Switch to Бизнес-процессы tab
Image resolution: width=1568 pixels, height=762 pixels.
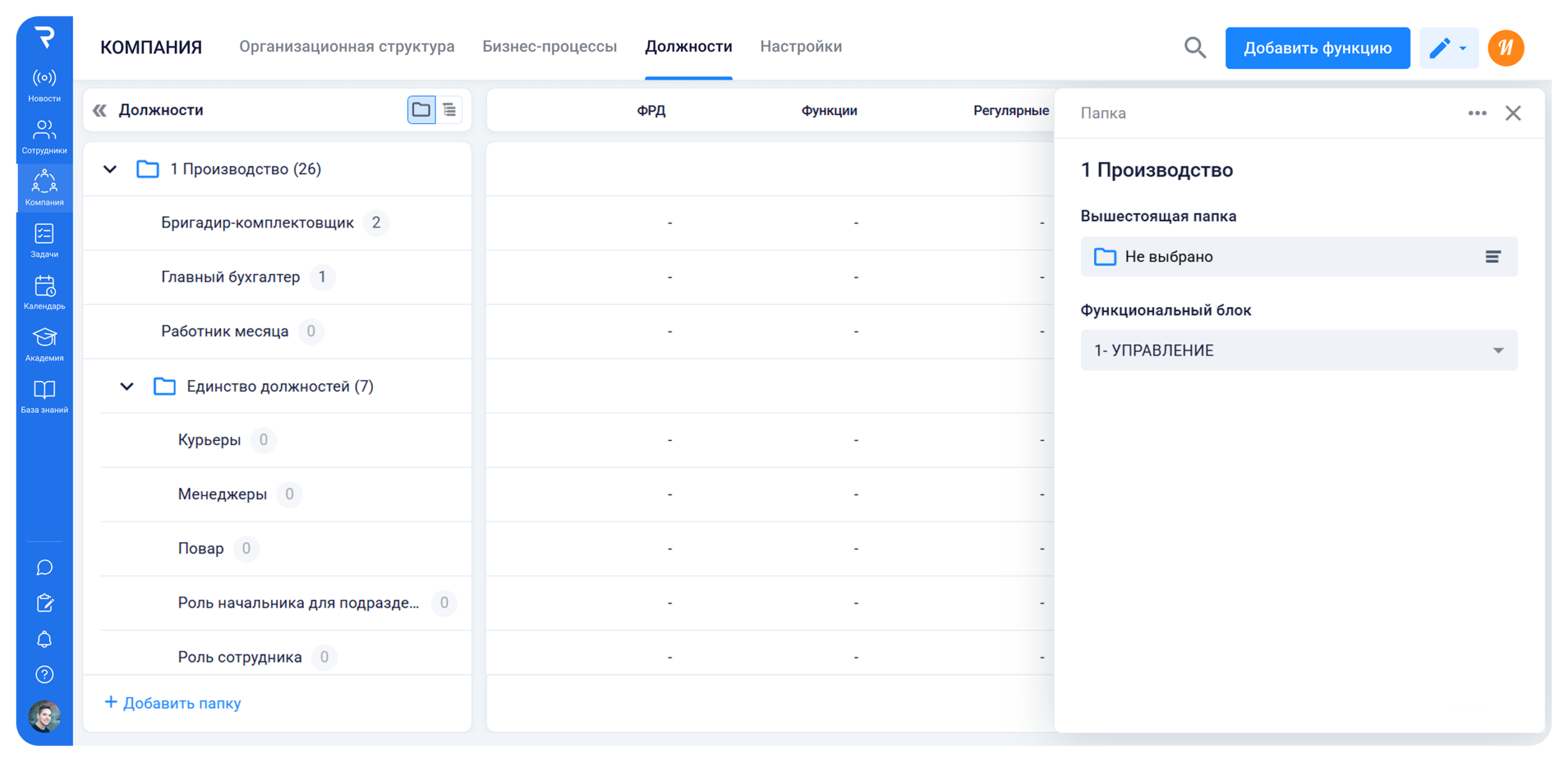549,47
